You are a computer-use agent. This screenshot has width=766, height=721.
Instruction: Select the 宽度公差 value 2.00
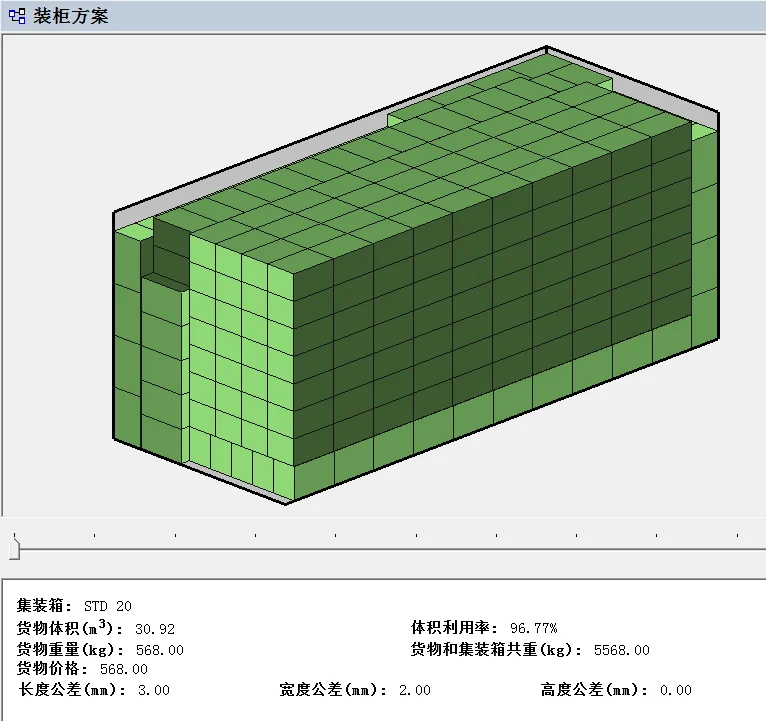[413, 690]
